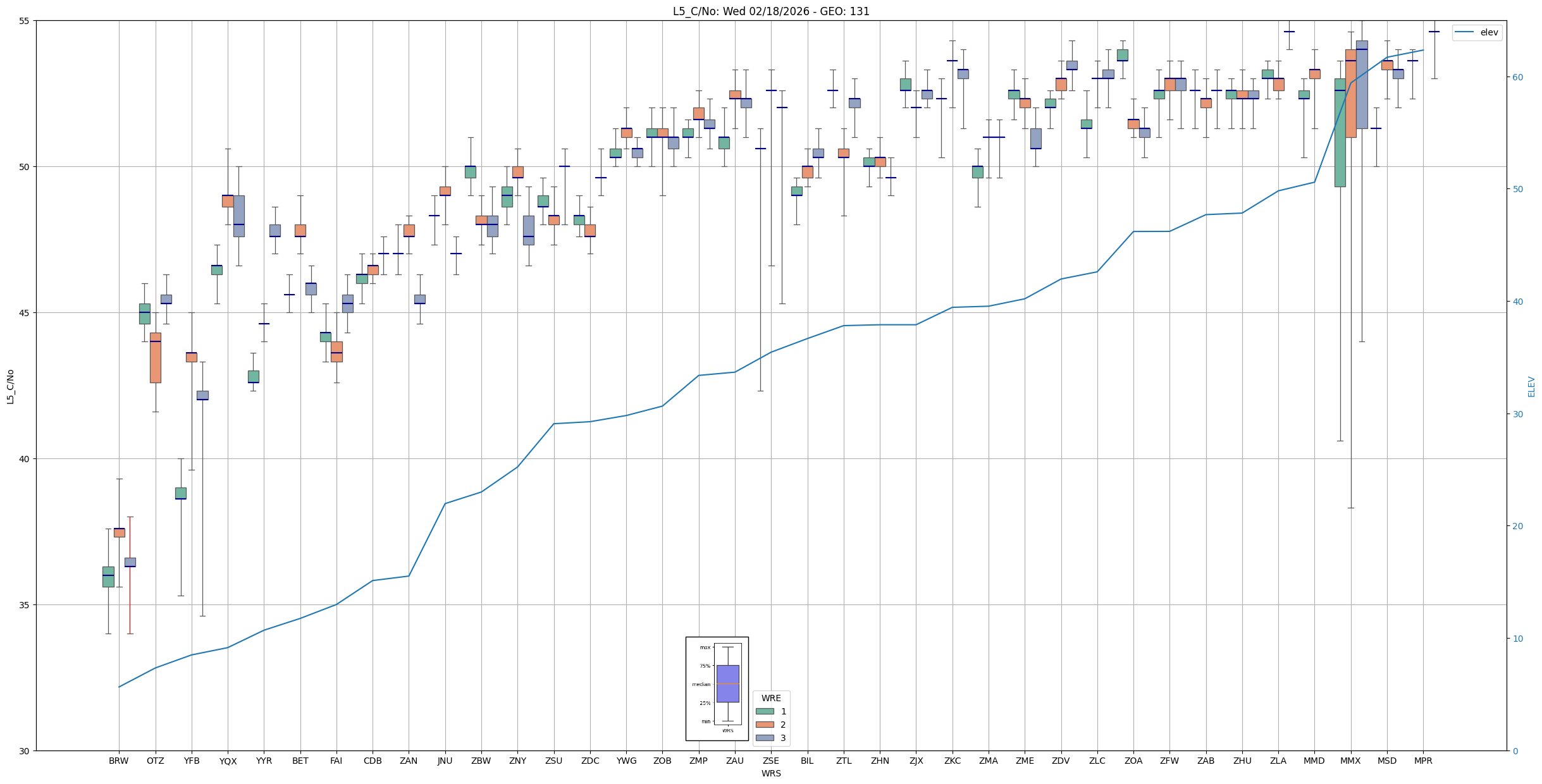Click the 55 tick on left axis
The width and height of the screenshot is (1542, 784).
pos(25,21)
